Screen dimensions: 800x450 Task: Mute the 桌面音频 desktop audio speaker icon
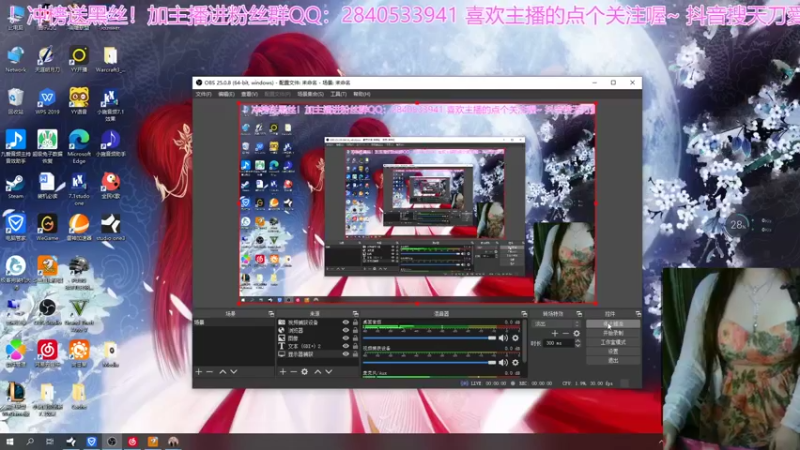pos(504,338)
